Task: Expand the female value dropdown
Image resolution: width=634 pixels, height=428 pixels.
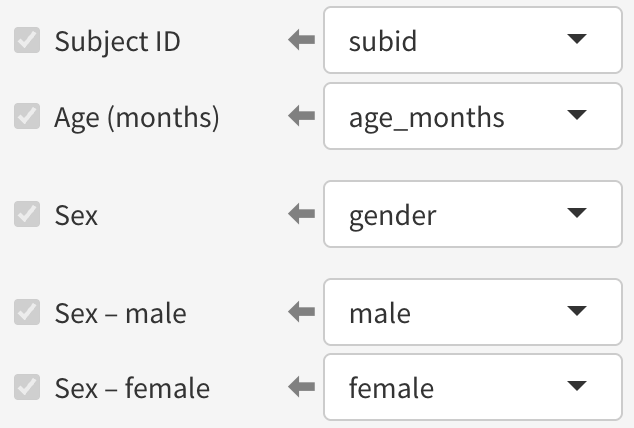Action: click(472, 386)
